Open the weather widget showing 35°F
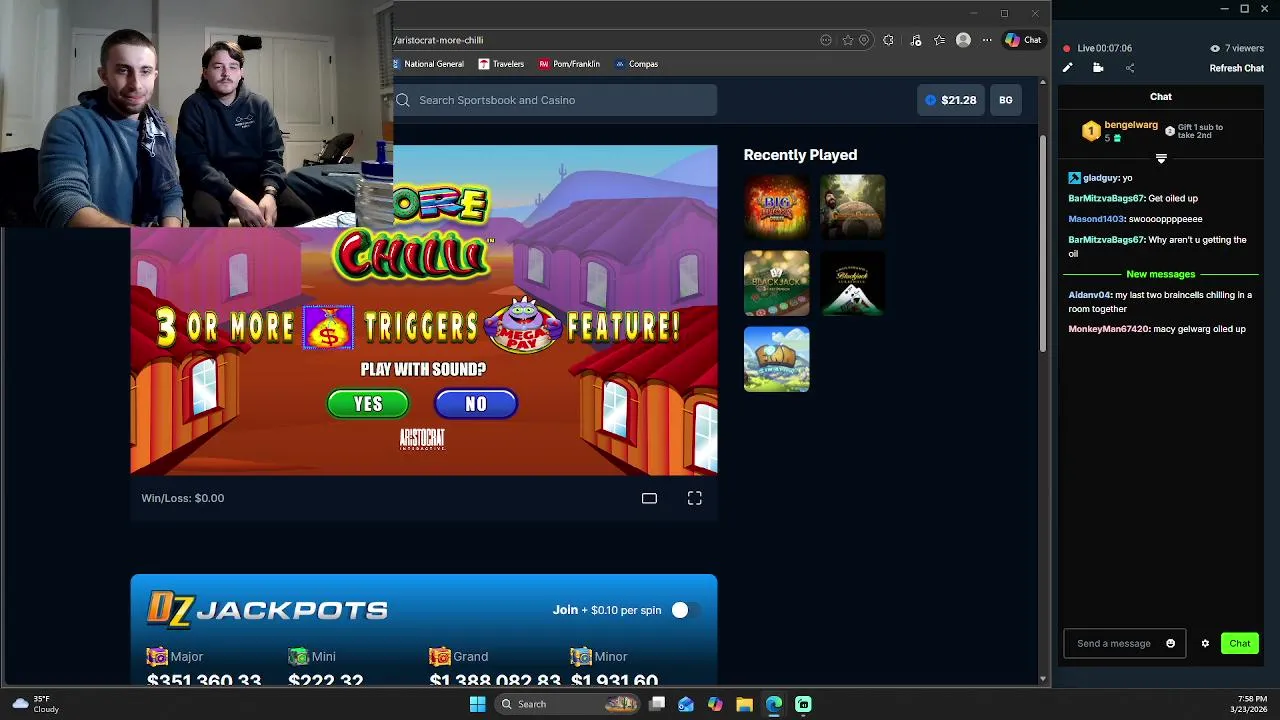1280x720 pixels. point(36,704)
